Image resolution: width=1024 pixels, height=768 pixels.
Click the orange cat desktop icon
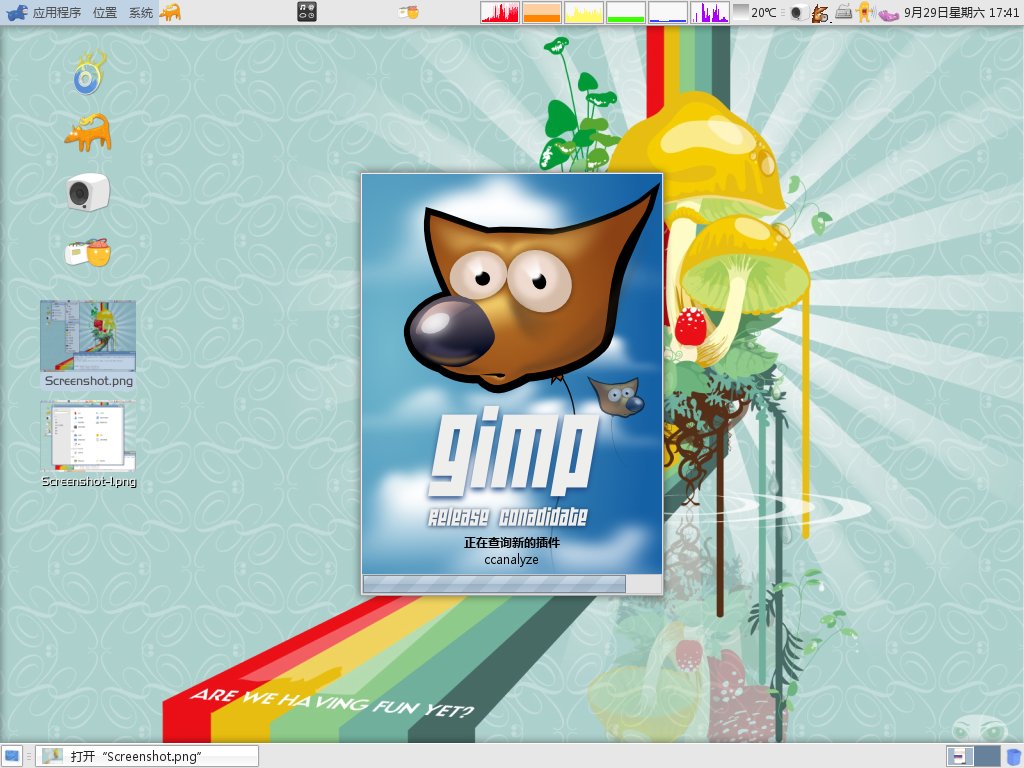88,132
